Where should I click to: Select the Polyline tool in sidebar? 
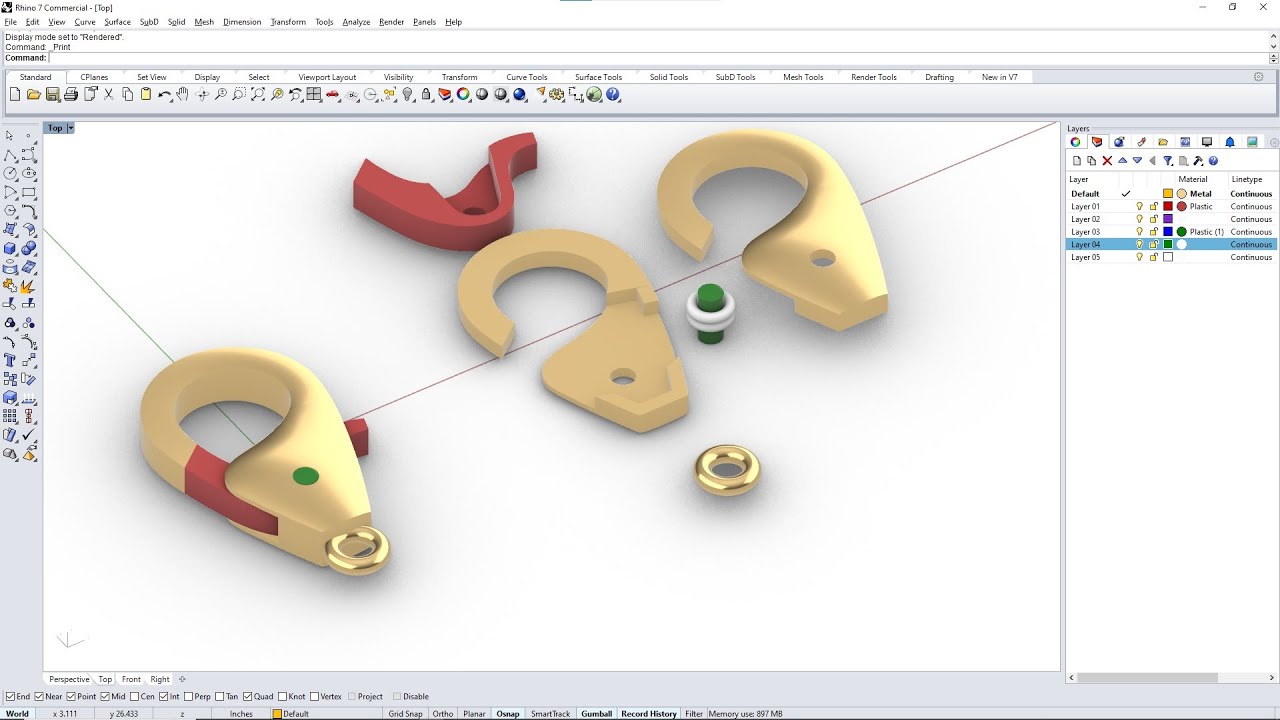(x=10, y=154)
